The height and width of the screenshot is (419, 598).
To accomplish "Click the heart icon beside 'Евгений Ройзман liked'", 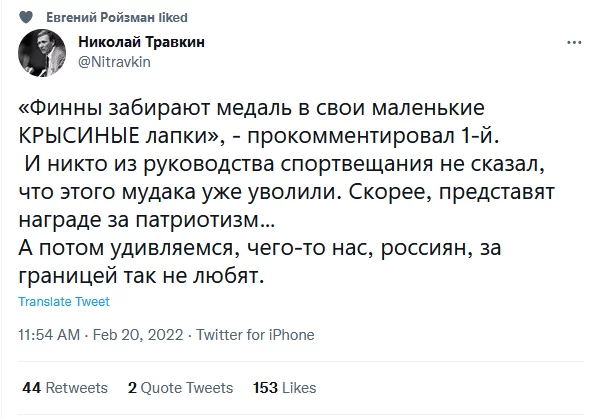I will pos(26,17).
